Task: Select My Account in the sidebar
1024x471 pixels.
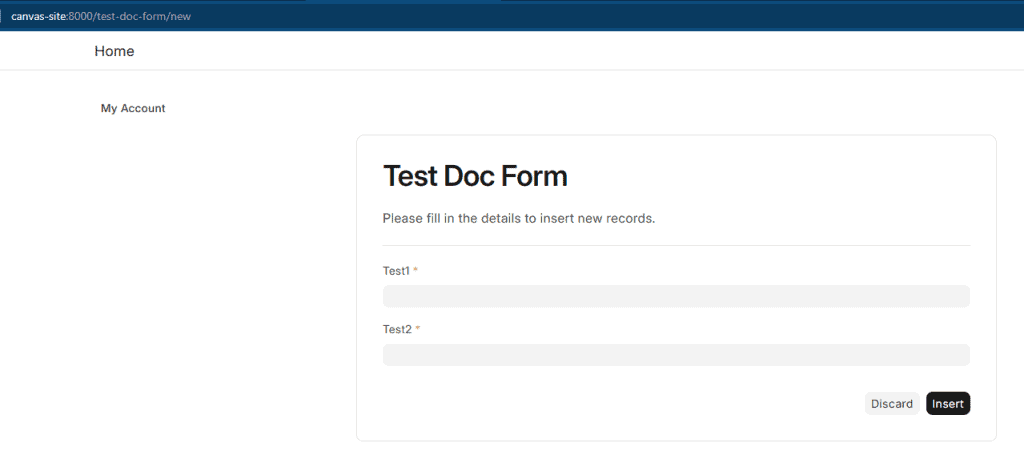Action: (133, 108)
